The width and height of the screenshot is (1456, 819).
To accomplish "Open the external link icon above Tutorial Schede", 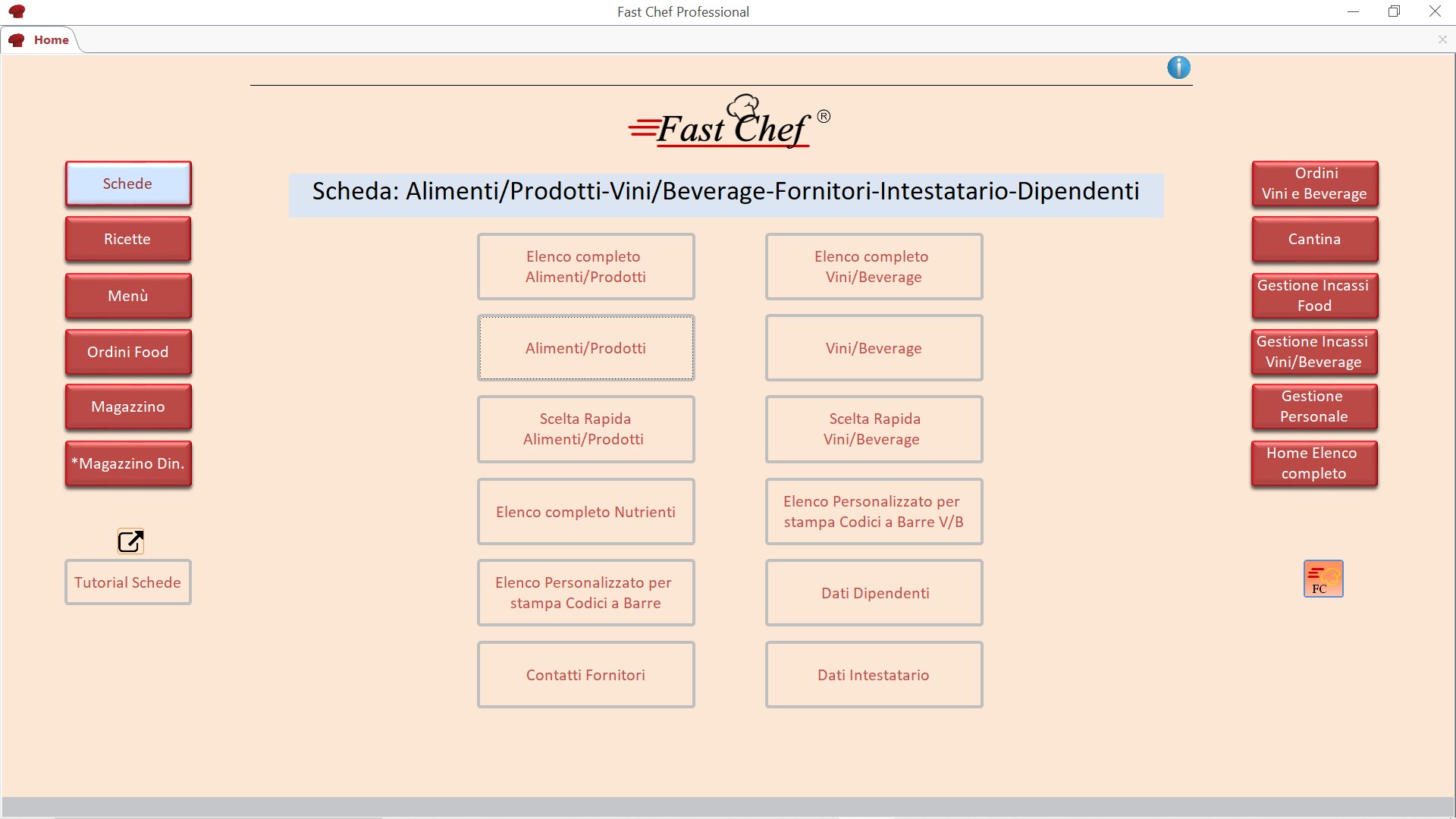I will (130, 541).
